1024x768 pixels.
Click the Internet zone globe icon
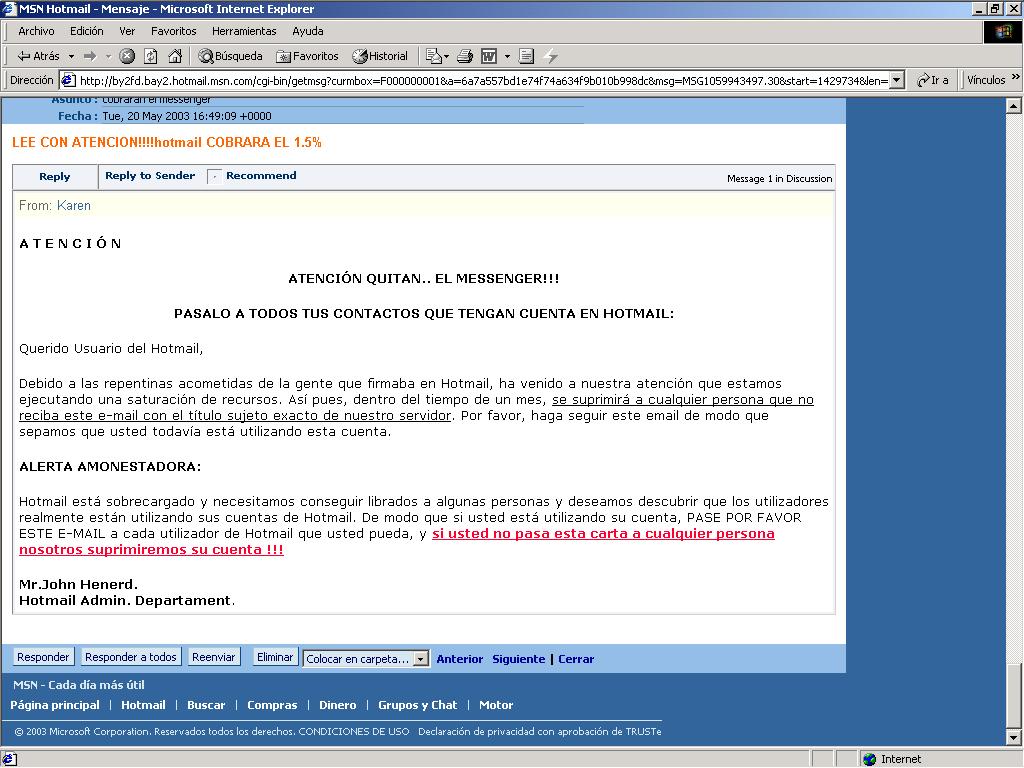(870, 759)
